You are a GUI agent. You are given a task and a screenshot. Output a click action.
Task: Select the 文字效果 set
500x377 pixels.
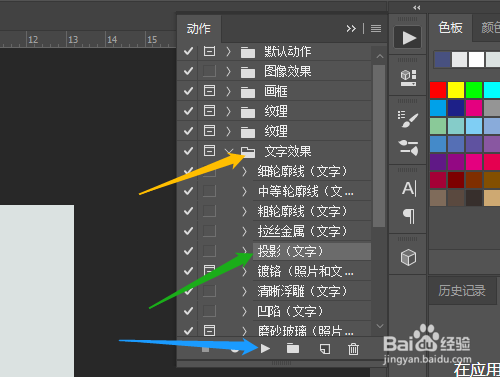288,151
